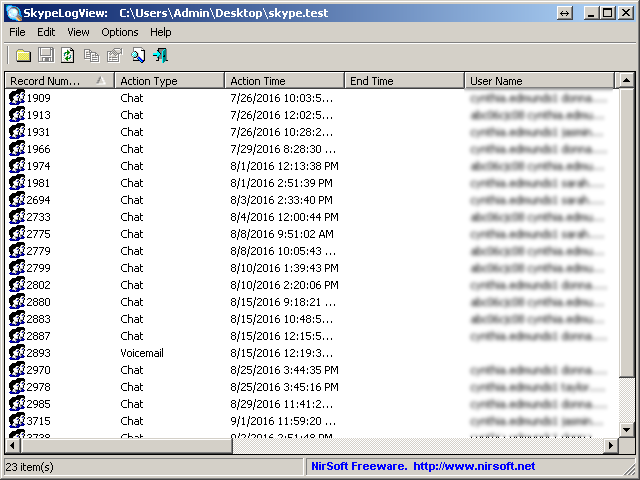This screenshot has height=480, width=640.
Task: Click the vertical scrollbar down arrow
Action: click(x=627, y=429)
